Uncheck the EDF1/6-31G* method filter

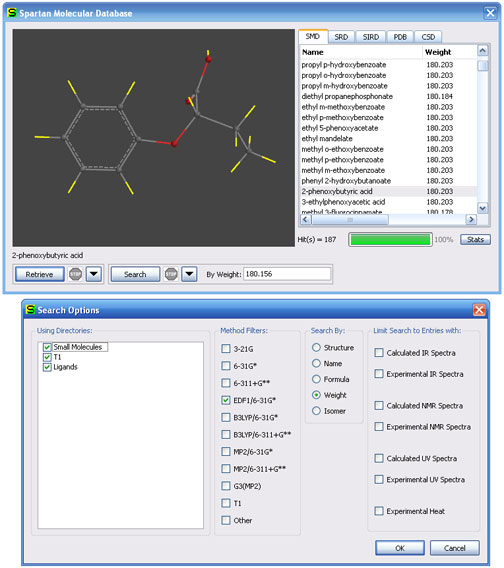pyautogui.click(x=226, y=400)
